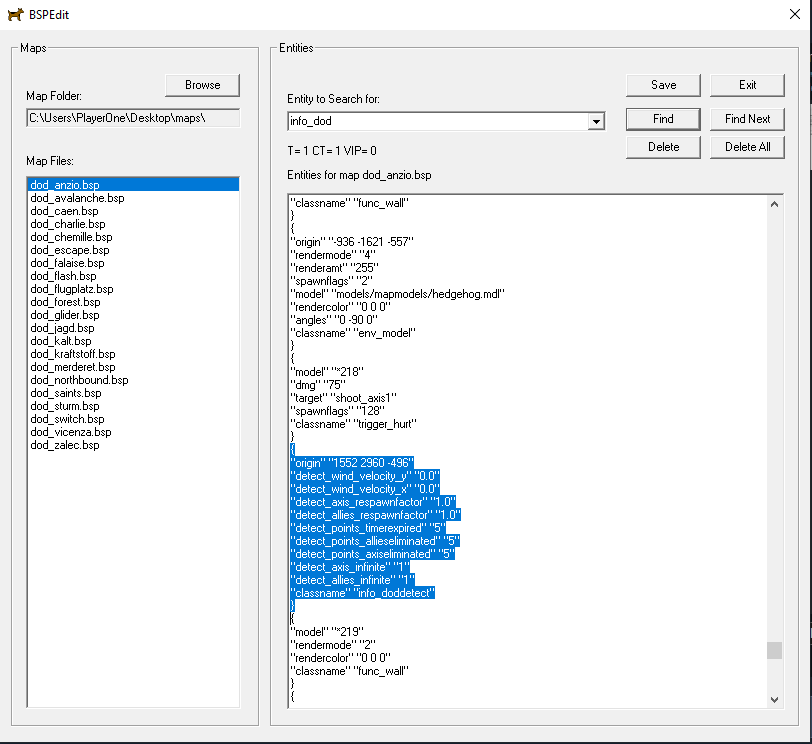The height and width of the screenshot is (744, 812).
Task: Click the detect_points_timerexpired line
Action: point(368,528)
